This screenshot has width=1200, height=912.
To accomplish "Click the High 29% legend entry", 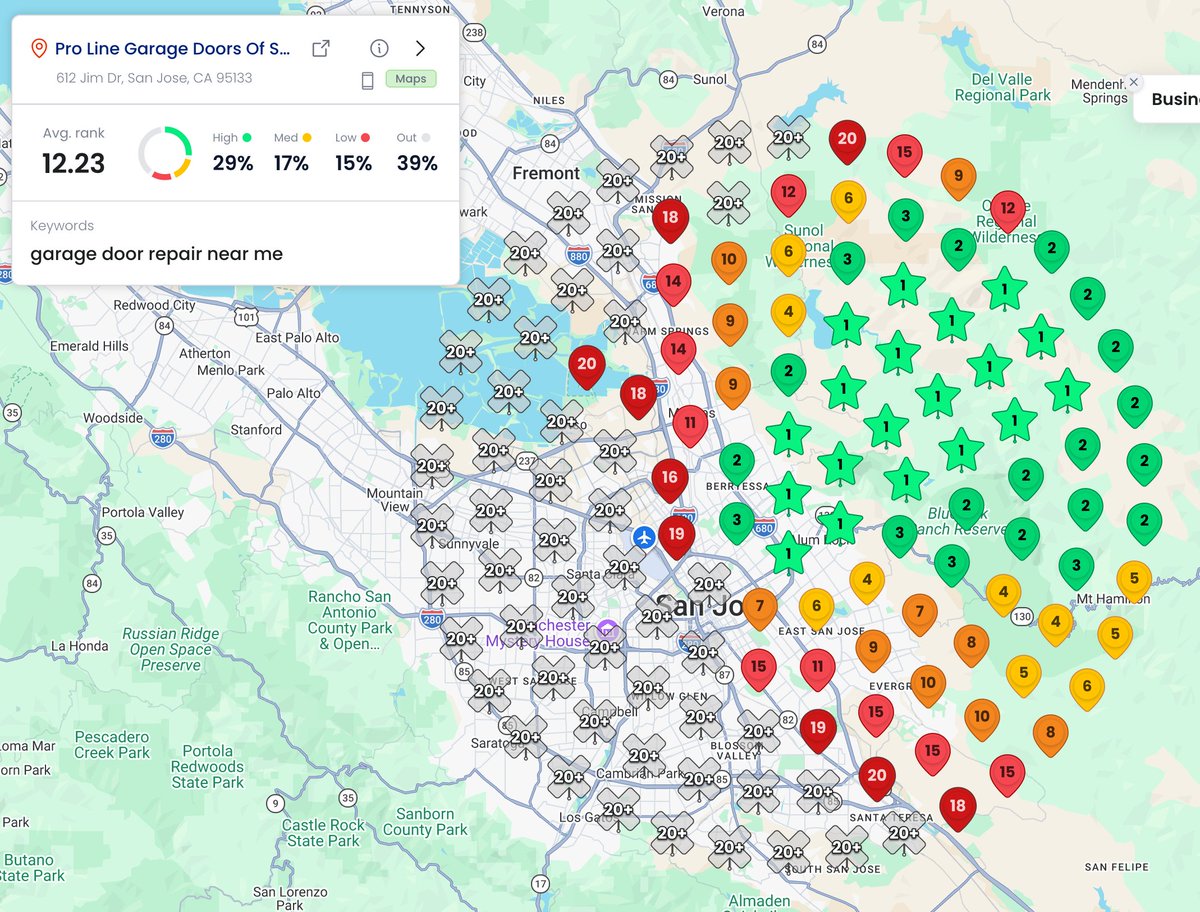I will 232,153.
